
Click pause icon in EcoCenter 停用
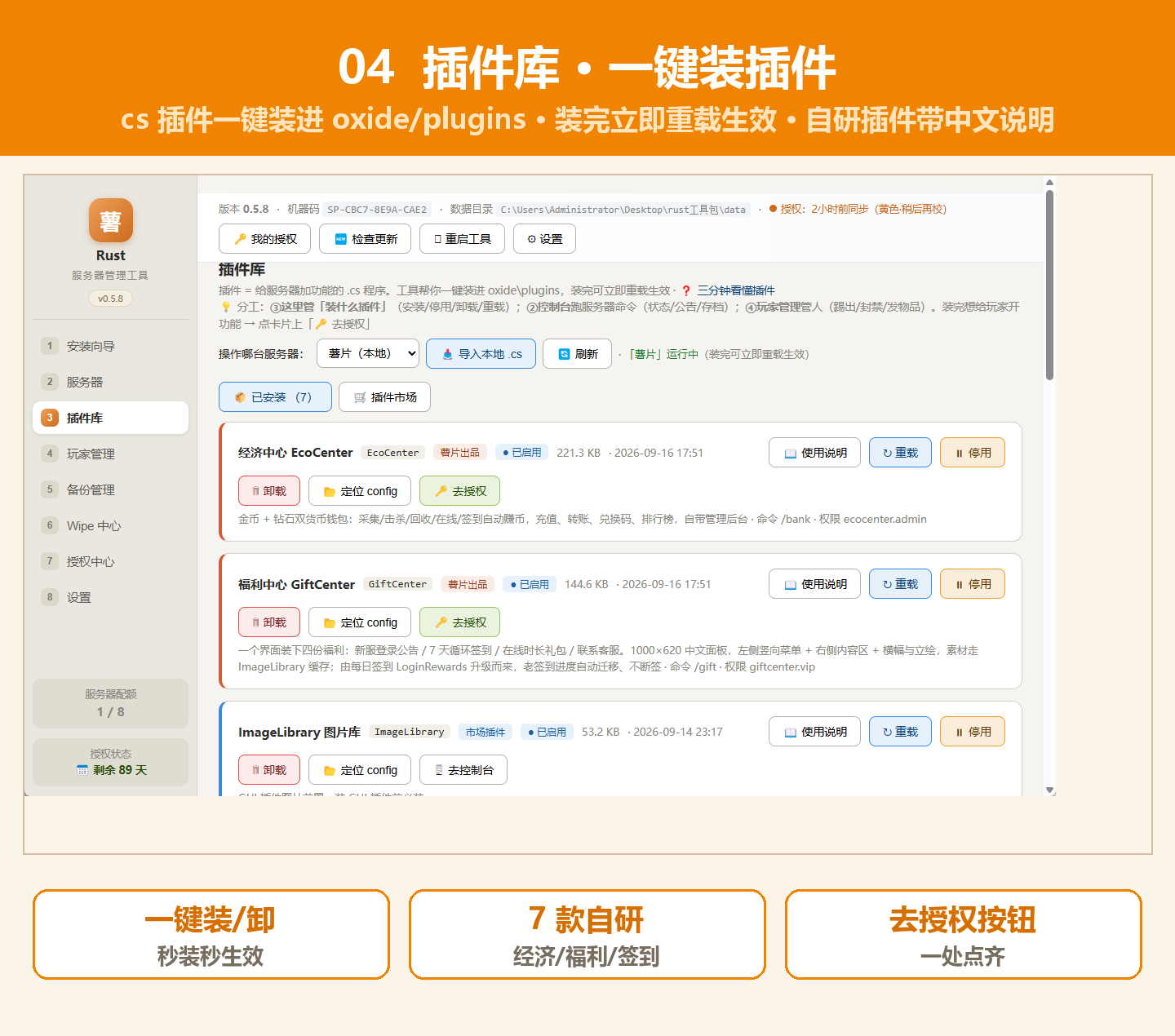point(960,454)
